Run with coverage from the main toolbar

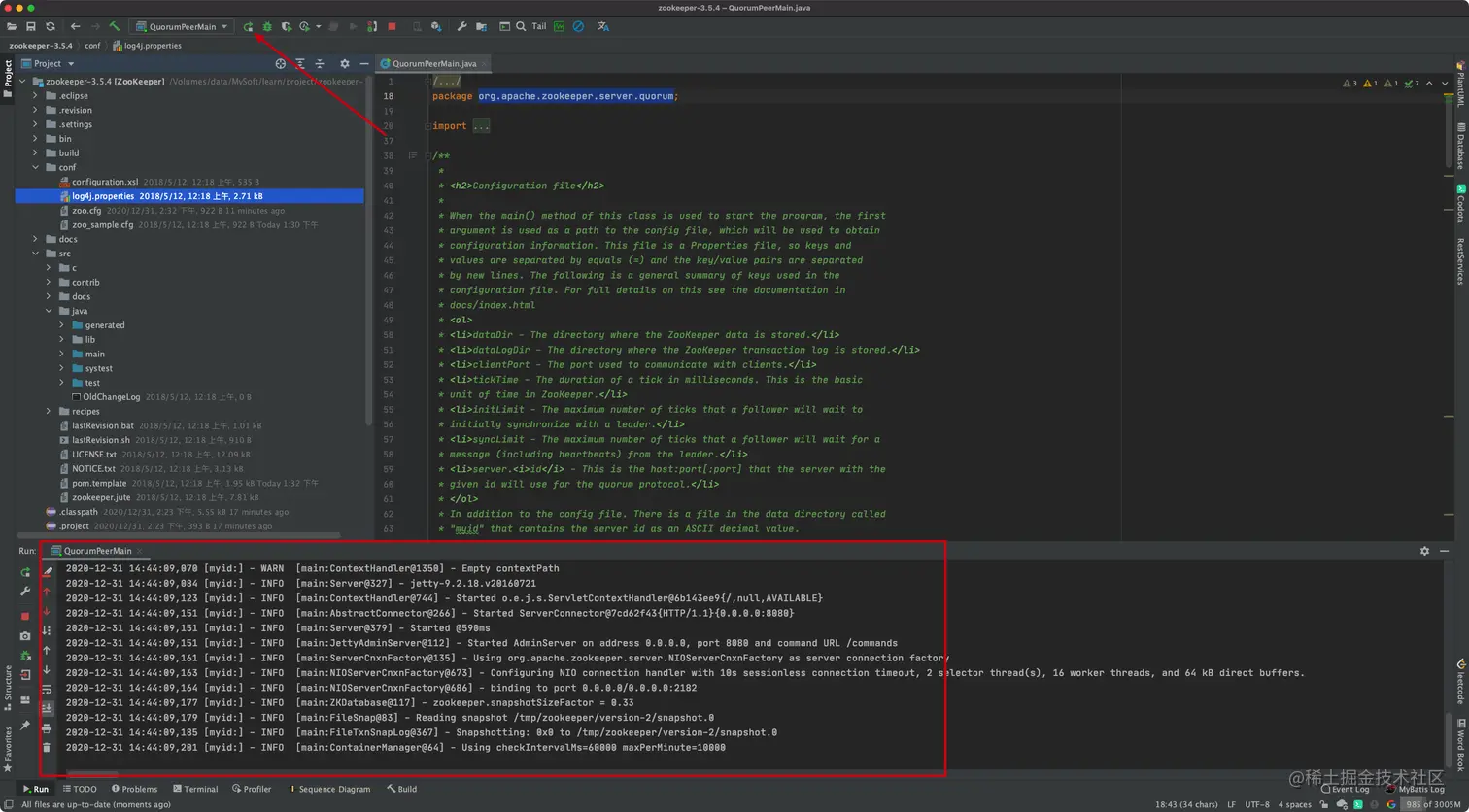[287, 27]
